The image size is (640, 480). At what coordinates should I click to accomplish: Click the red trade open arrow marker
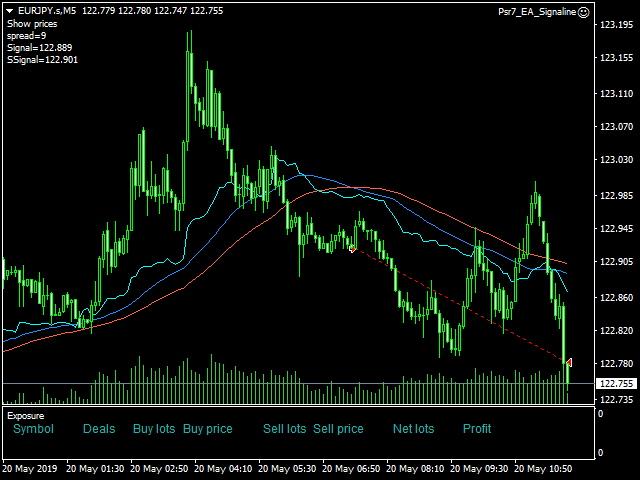pyautogui.click(x=352, y=249)
